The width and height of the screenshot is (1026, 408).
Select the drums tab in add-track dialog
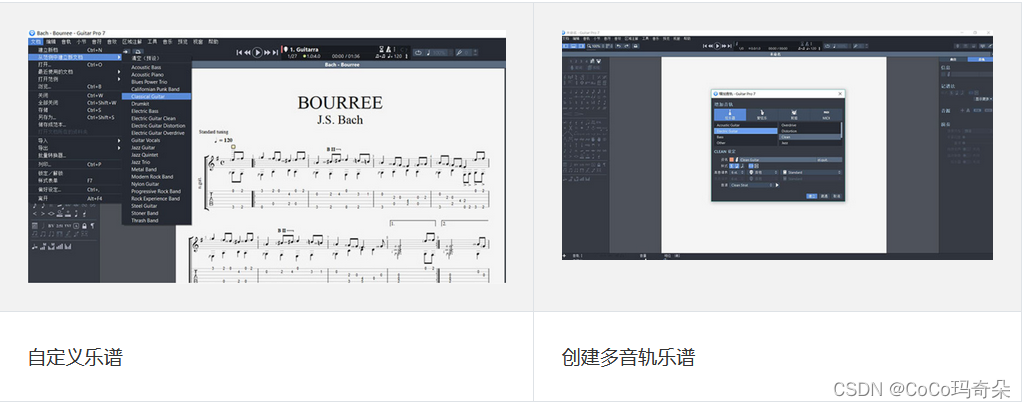(794, 114)
